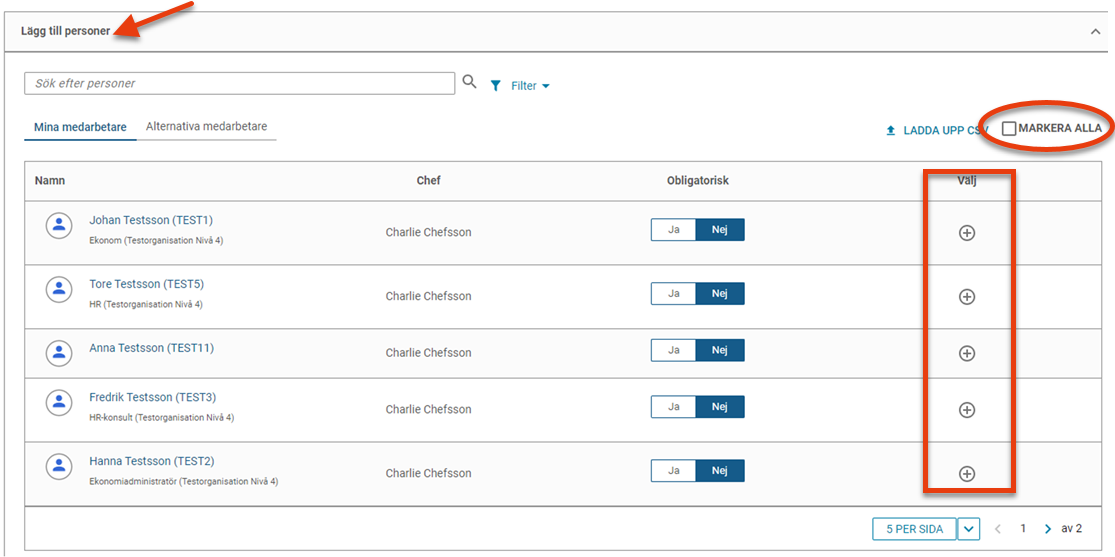Click the funnel filter icon
The height and width of the screenshot is (557, 1115).
(x=496, y=85)
